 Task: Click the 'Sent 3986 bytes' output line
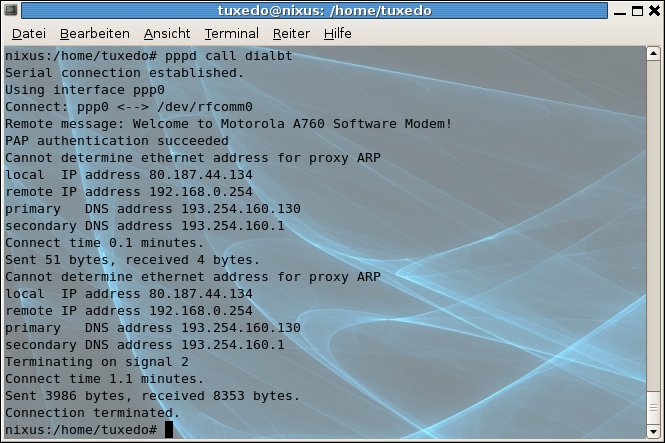(x=152, y=396)
